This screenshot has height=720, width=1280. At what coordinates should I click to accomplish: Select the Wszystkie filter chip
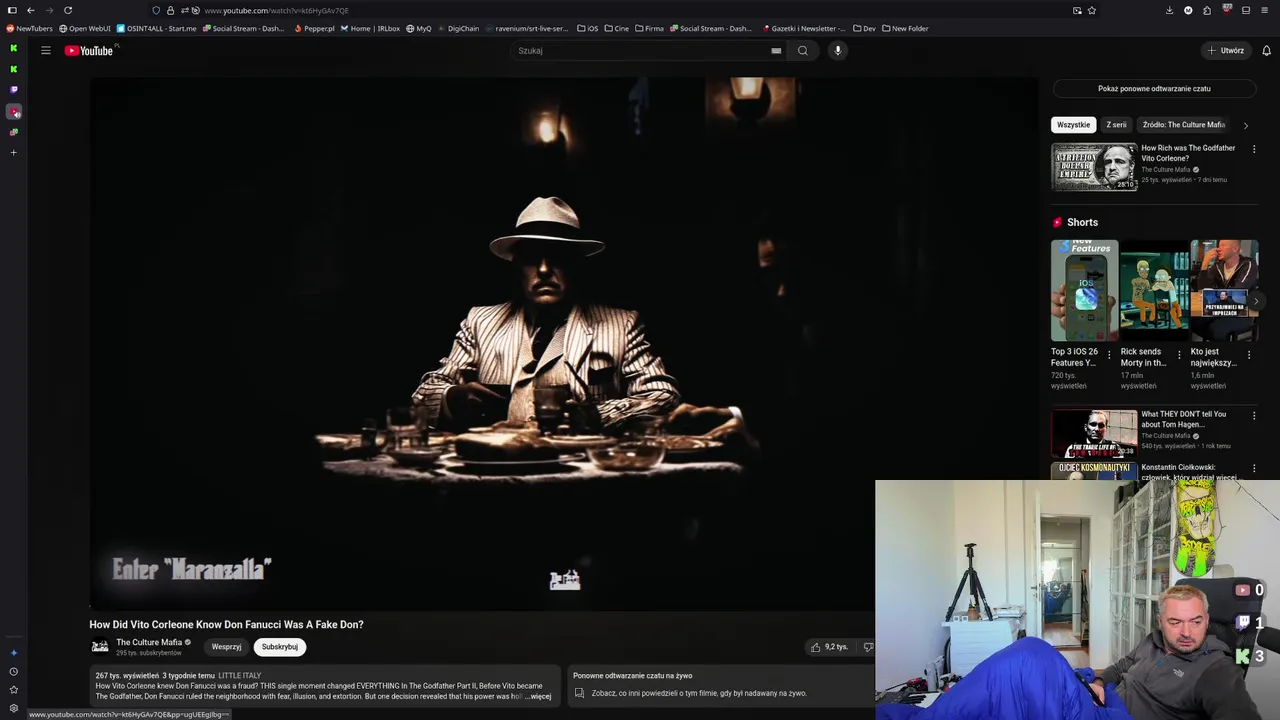tap(1073, 125)
